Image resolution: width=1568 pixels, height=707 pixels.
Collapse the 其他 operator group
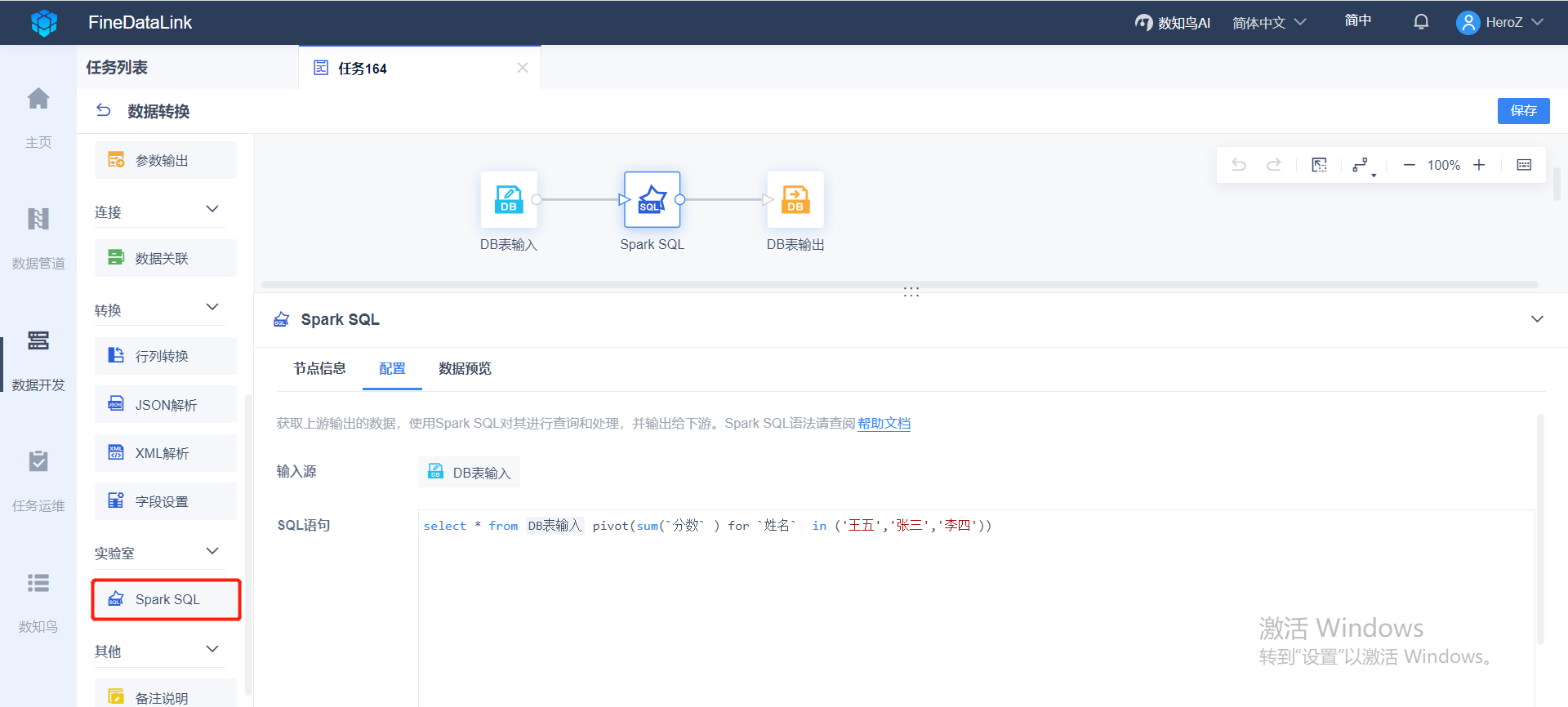[212, 649]
